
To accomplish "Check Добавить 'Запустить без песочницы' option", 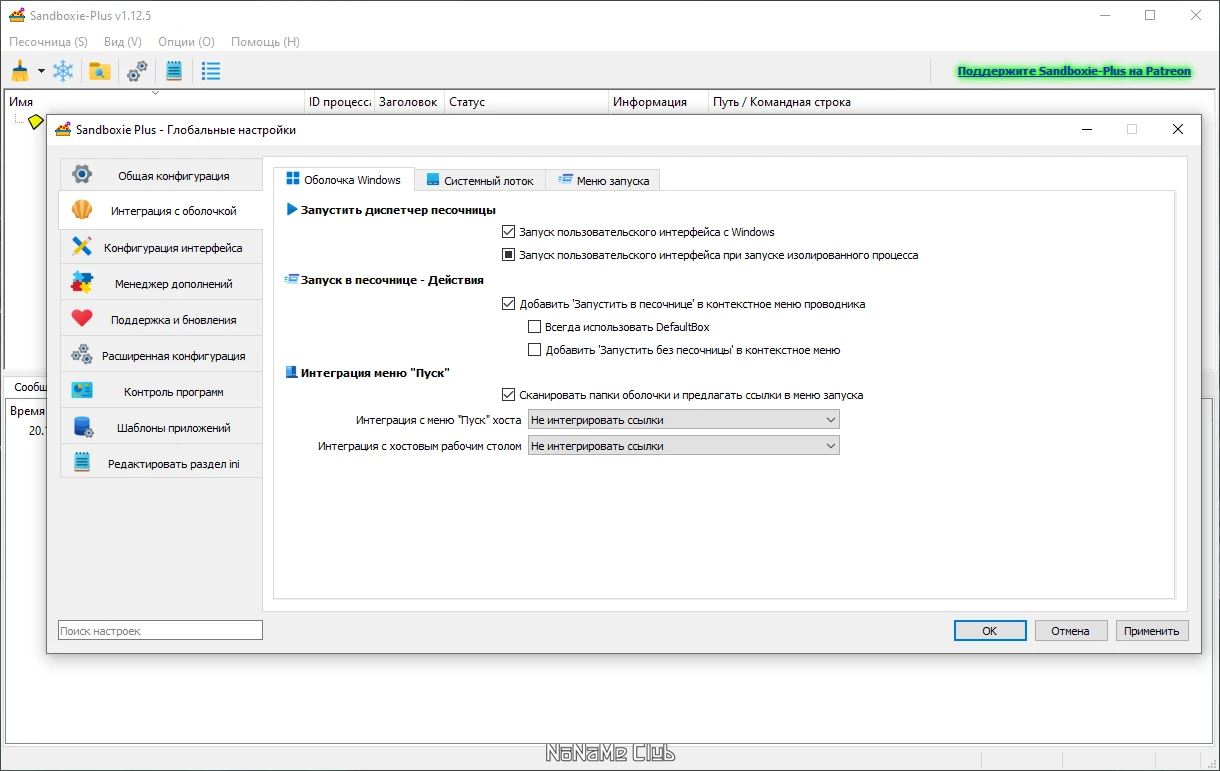I will pos(534,350).
